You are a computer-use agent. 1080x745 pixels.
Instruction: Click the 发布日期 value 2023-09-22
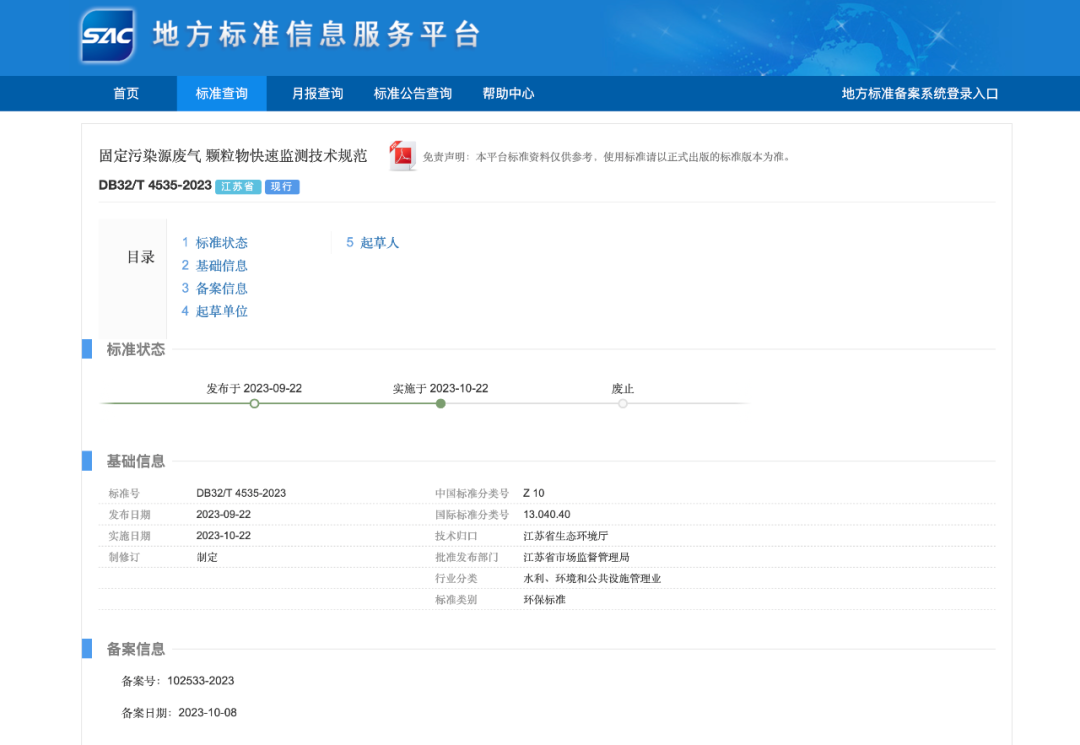223,514
